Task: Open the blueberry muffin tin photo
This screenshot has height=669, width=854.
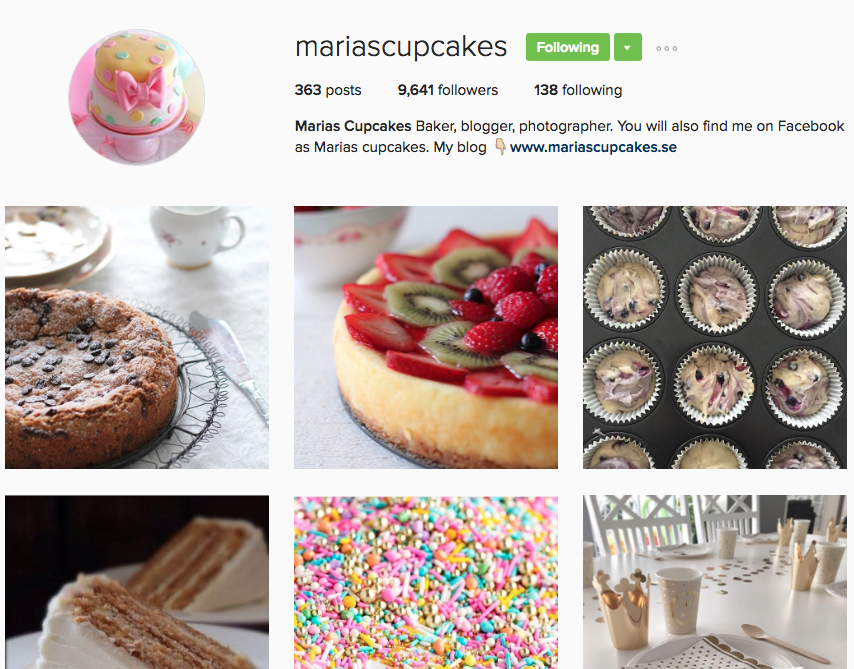Action: 715,337
